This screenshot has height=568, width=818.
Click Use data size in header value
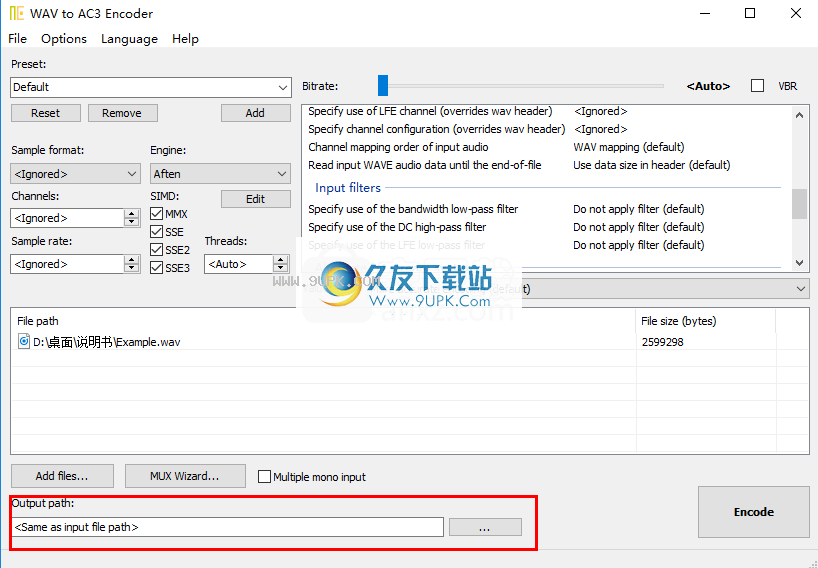coord(652,165)
